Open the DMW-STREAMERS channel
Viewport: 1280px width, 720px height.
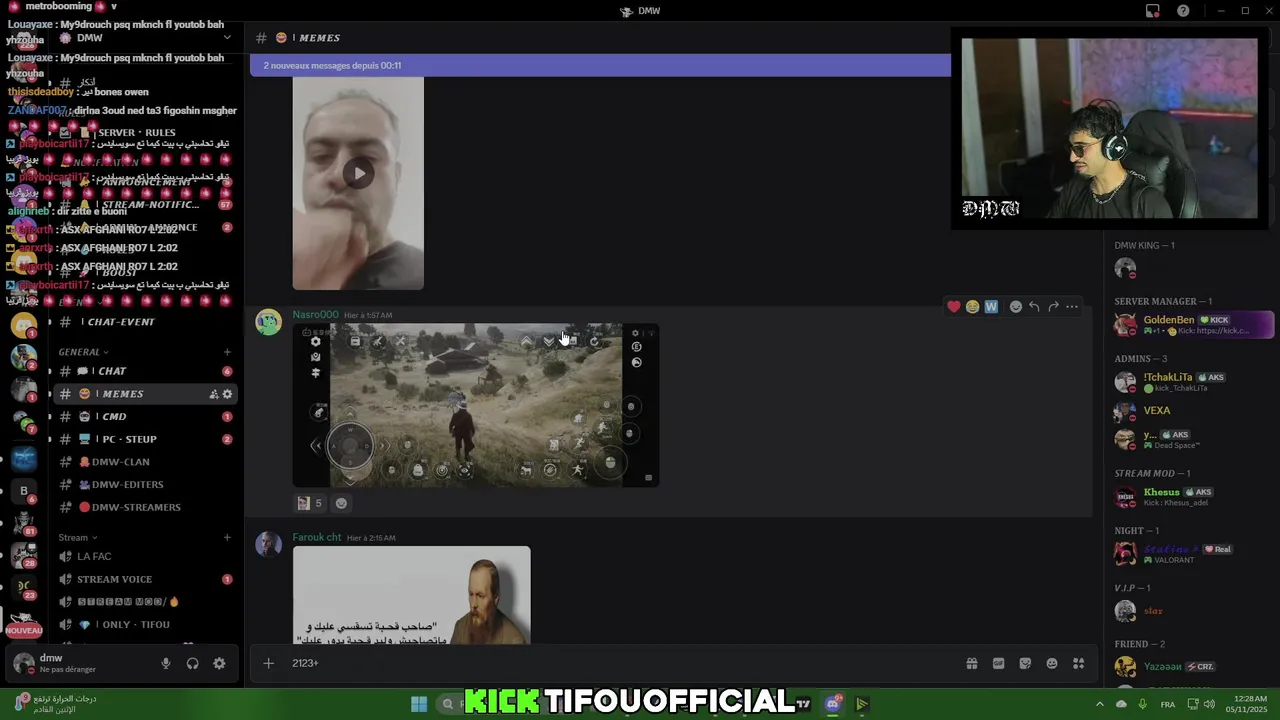145,507
